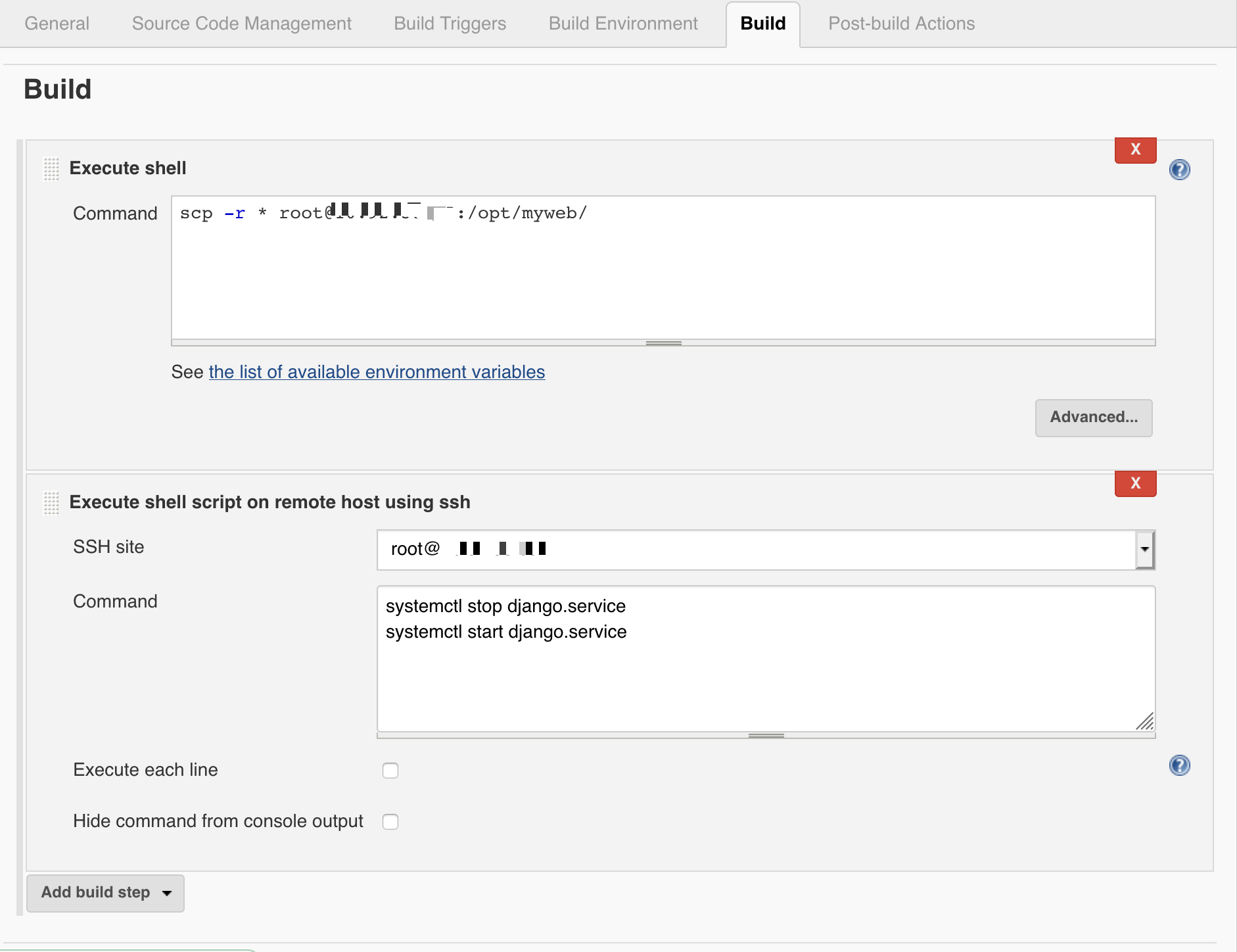Click the help icon beside Execute shell
1237x952 pixels.
pos(1180,170)
